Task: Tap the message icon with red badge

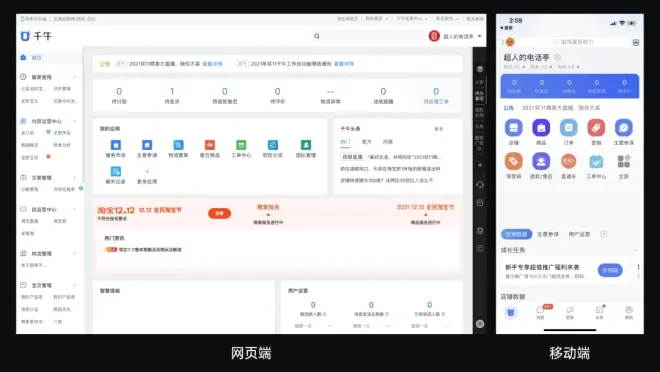Action: (540, 311)
